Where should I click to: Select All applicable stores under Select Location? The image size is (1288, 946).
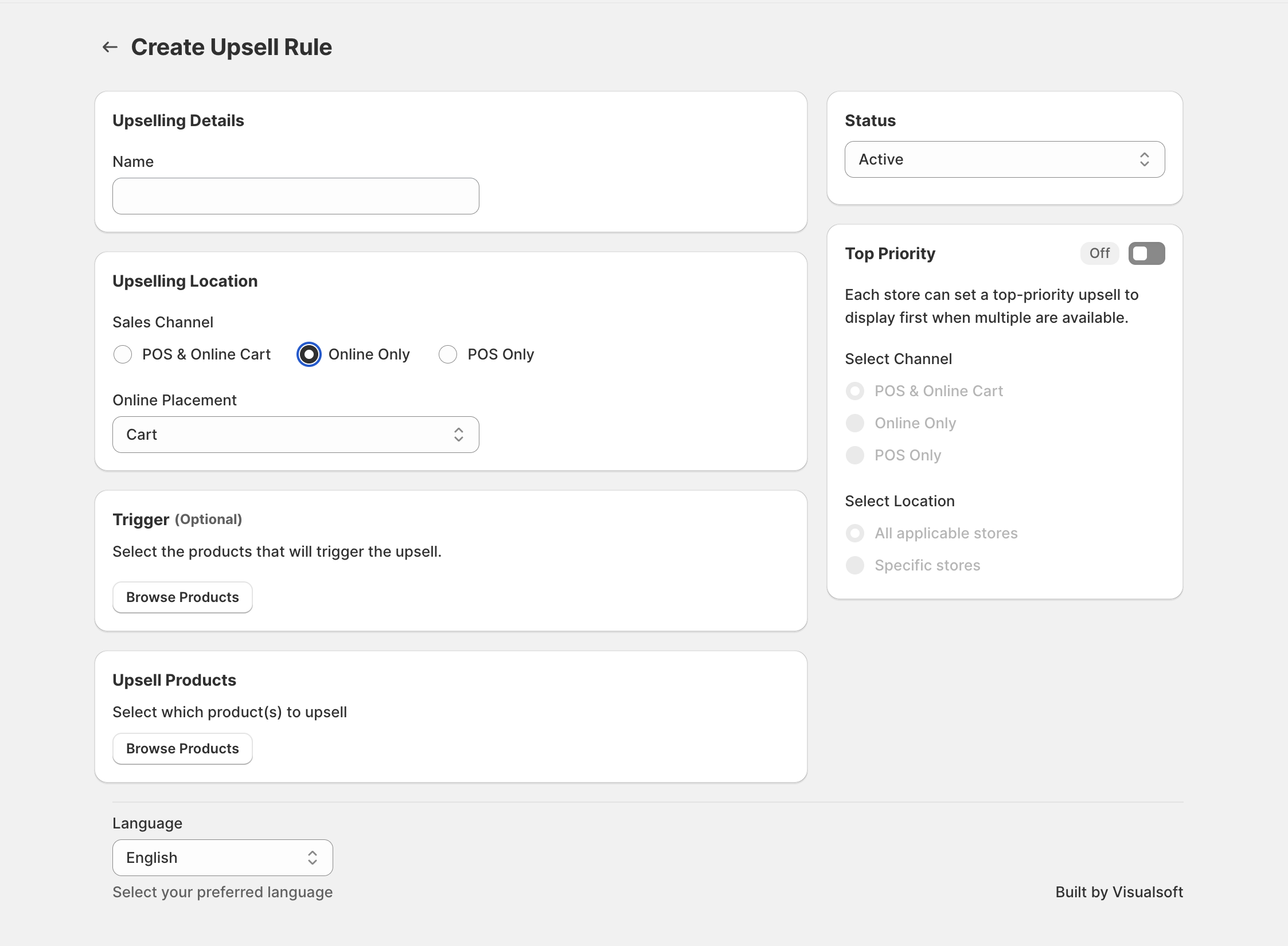pos(855,533)
